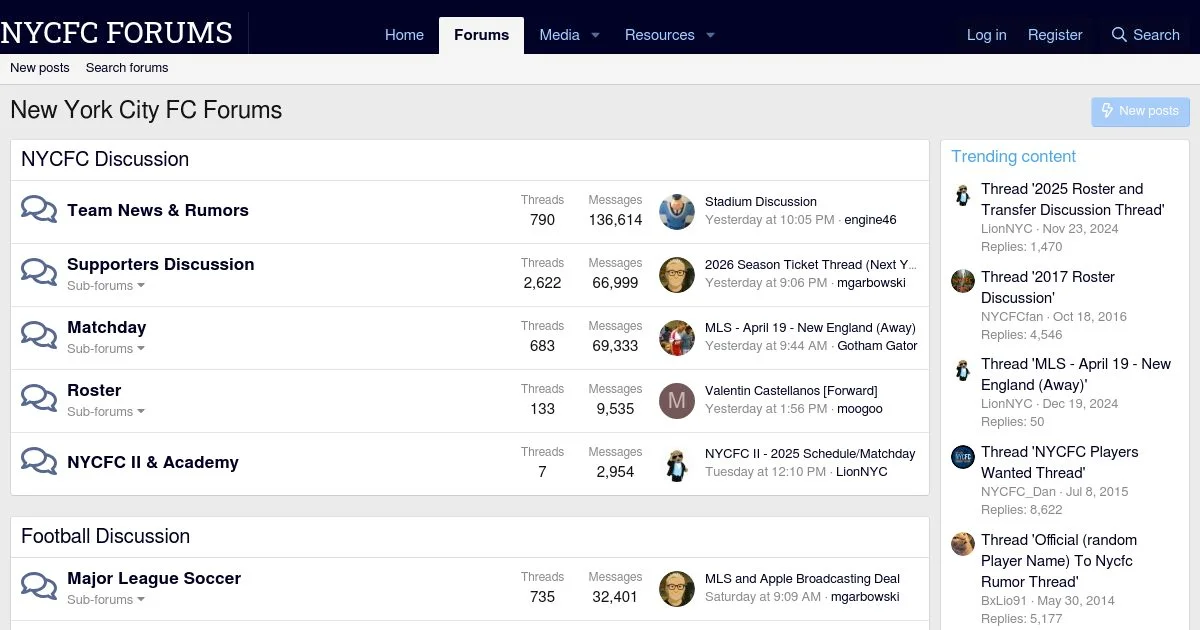Image resolution: width=1200 pixels, height=630 pixels.
Task: Go to the Home tab
Action: point(404,35)
